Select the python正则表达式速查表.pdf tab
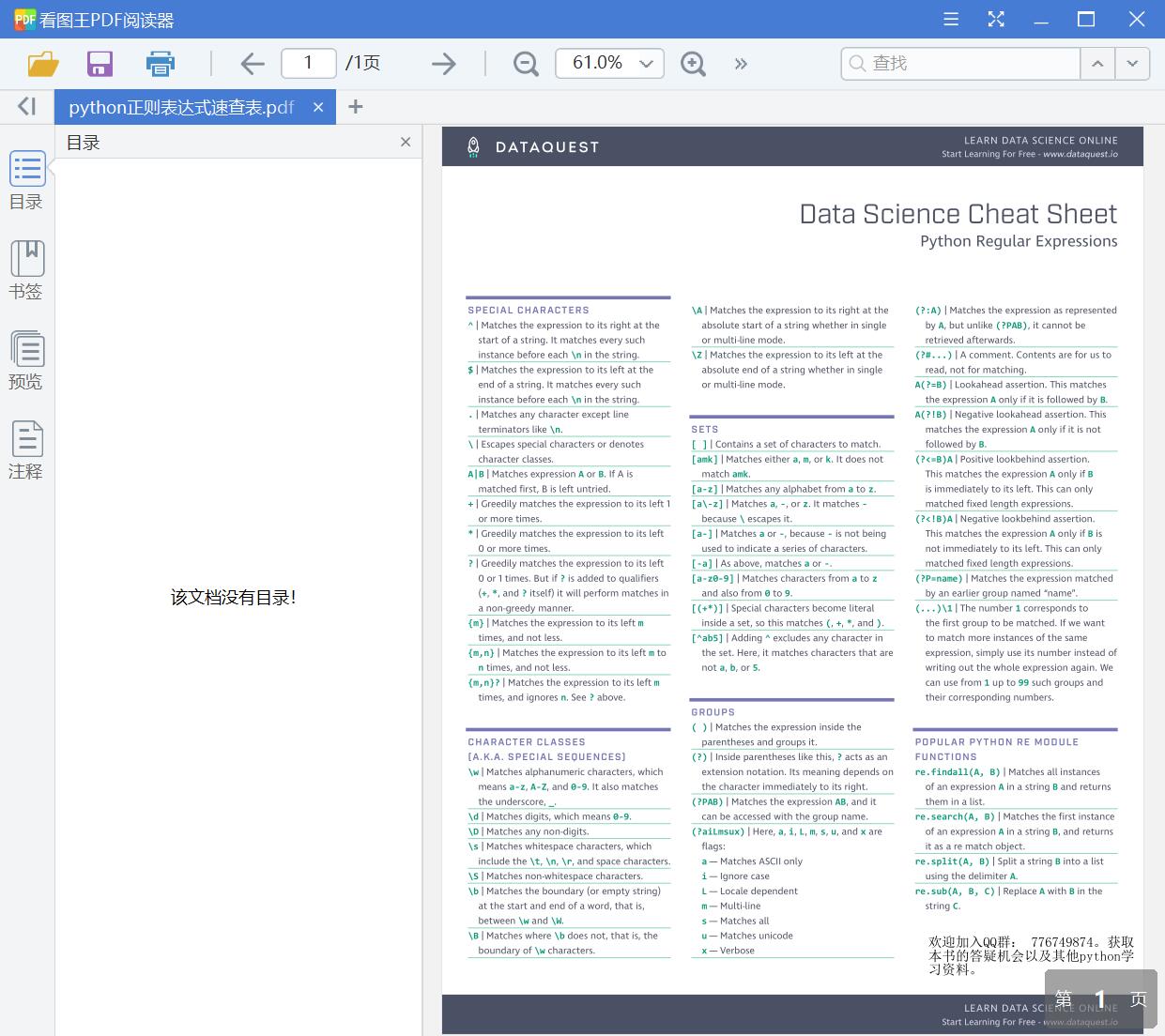The image size is (1165, 1036). [181, 107]
